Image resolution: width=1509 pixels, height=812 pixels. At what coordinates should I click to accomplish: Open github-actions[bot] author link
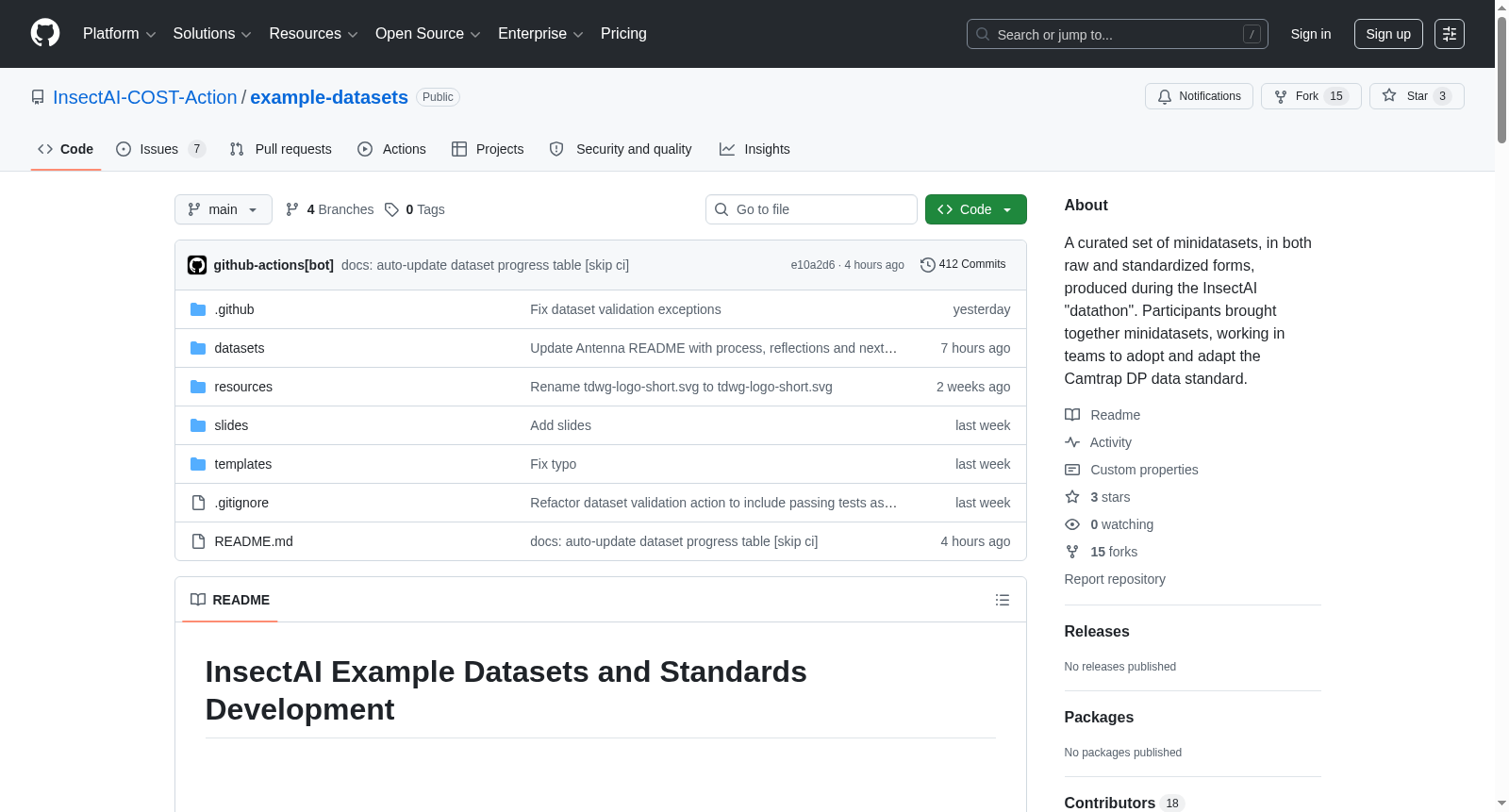pyautogui.click(x=274, y=265)
